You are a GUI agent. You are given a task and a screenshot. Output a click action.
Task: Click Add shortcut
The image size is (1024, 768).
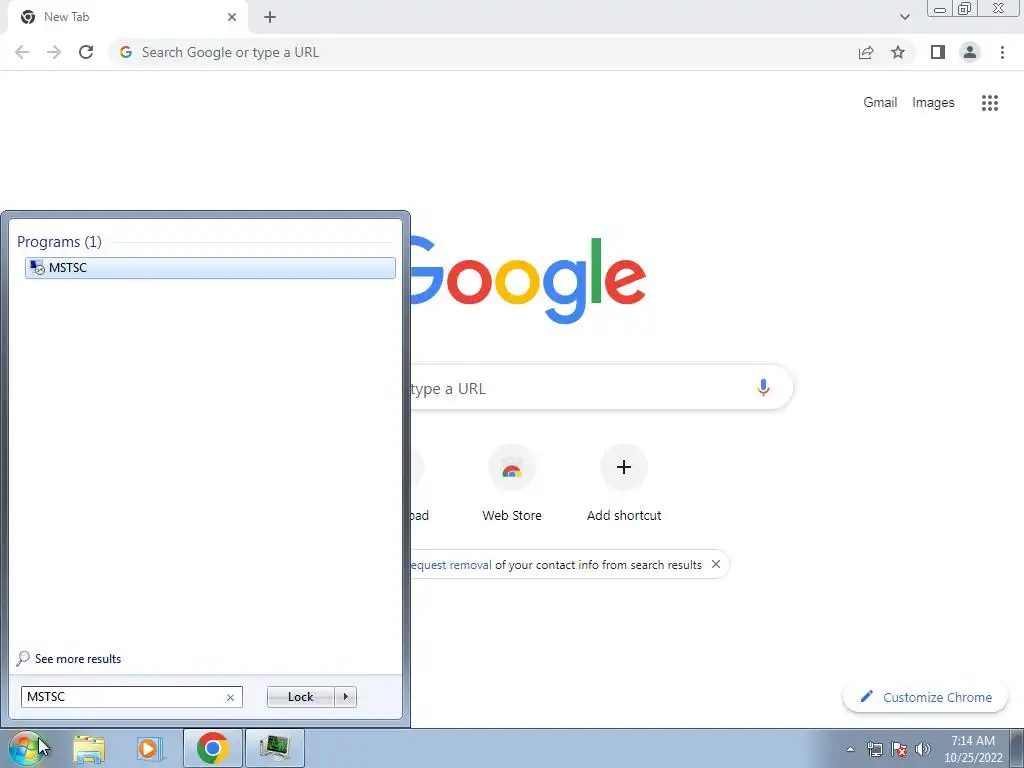point(624,483)
